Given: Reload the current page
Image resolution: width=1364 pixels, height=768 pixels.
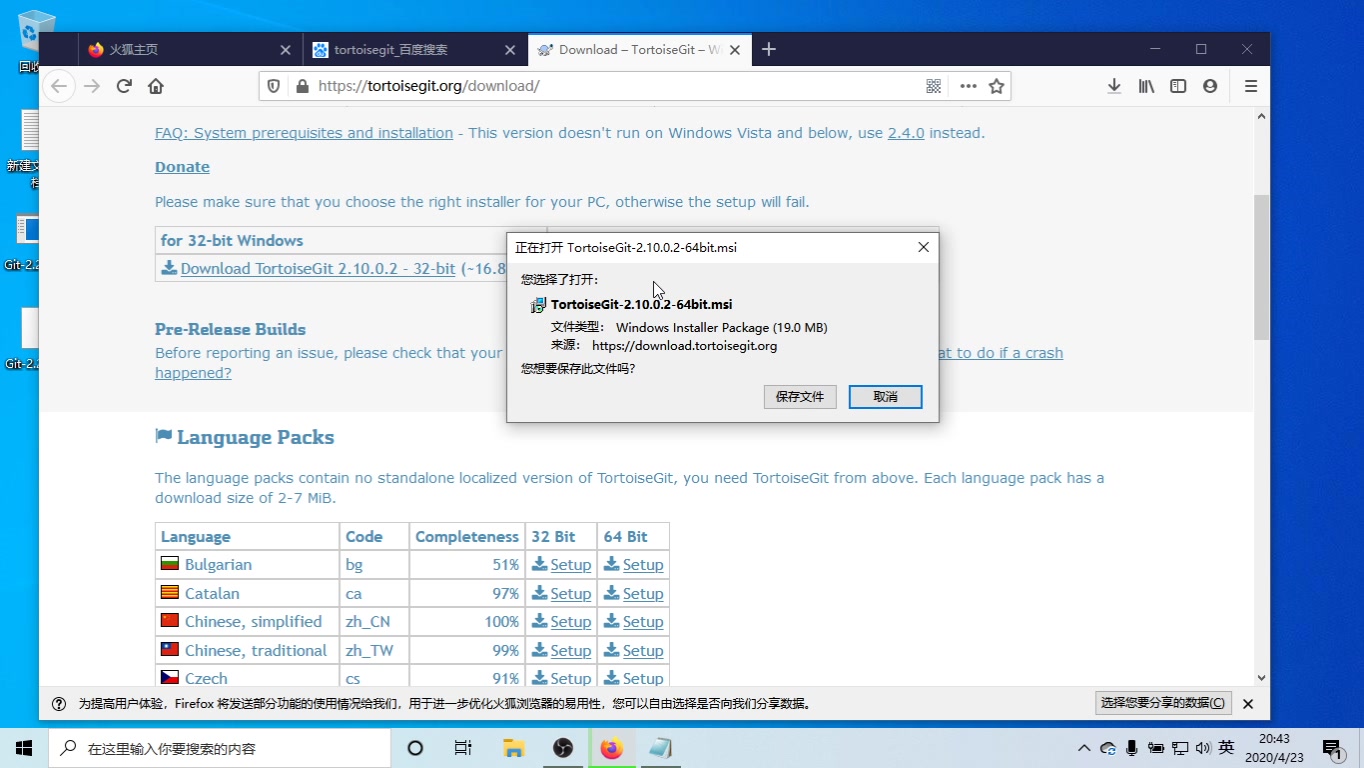Looking at the screenshot, I should pos(124,86).
